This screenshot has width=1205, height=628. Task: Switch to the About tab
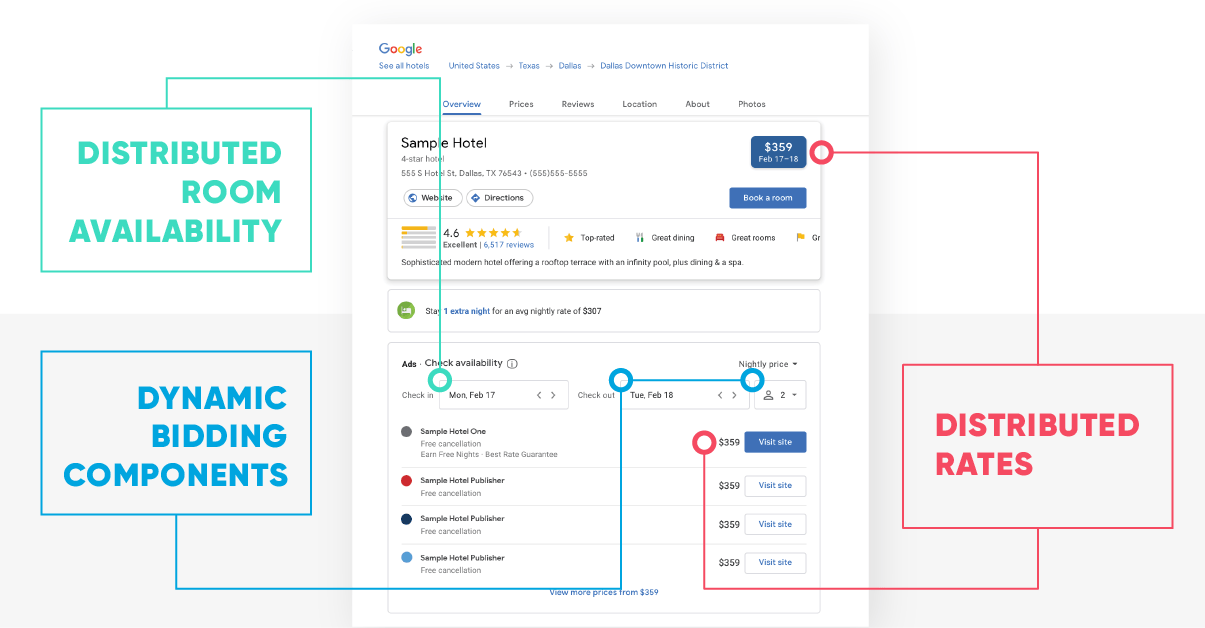click(698, 104)
